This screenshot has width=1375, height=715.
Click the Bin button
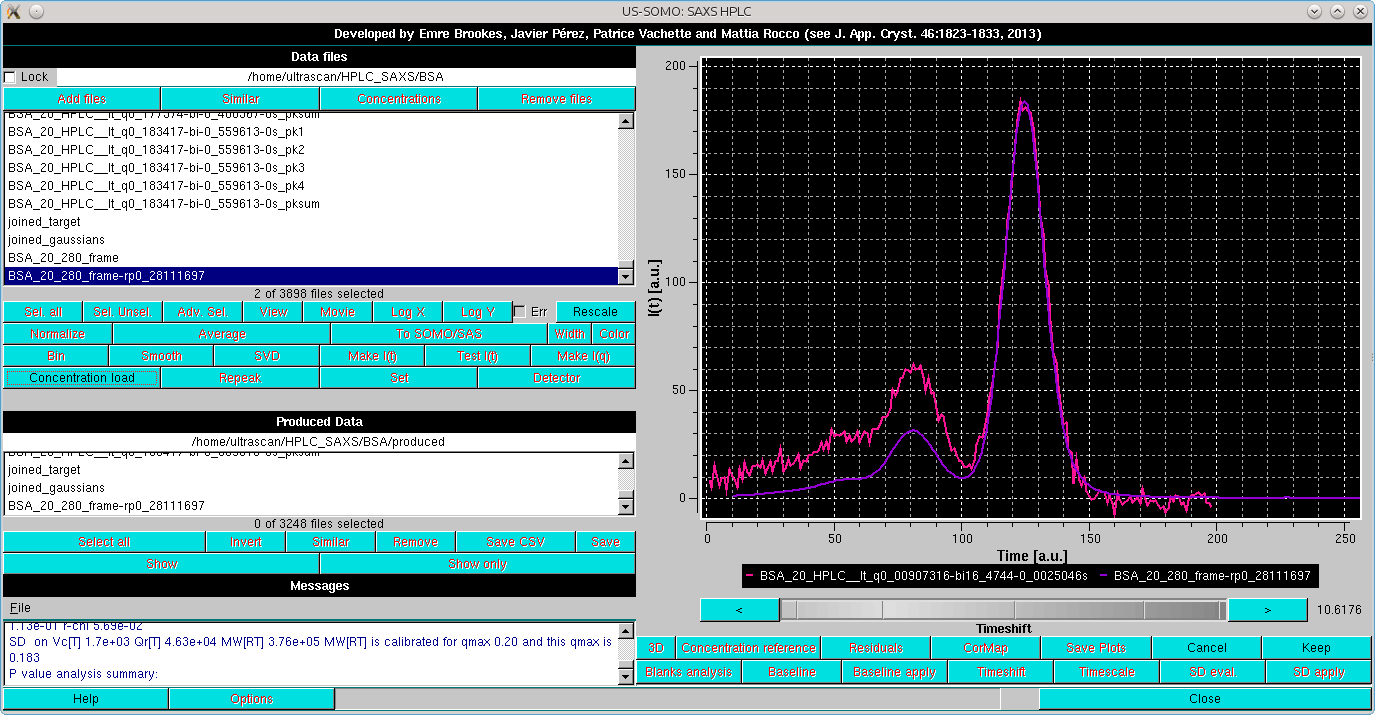pyautogui.click(x=56, y=356)
